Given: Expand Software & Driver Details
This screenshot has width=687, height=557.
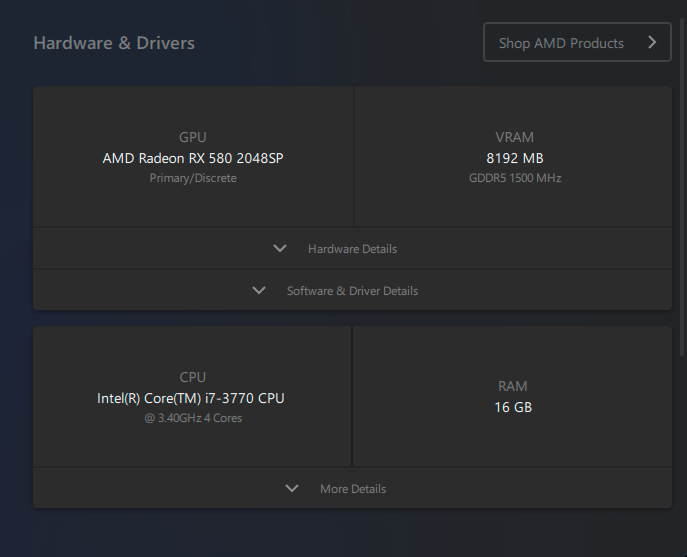Looking at the screenshot, I should (352, 291).
